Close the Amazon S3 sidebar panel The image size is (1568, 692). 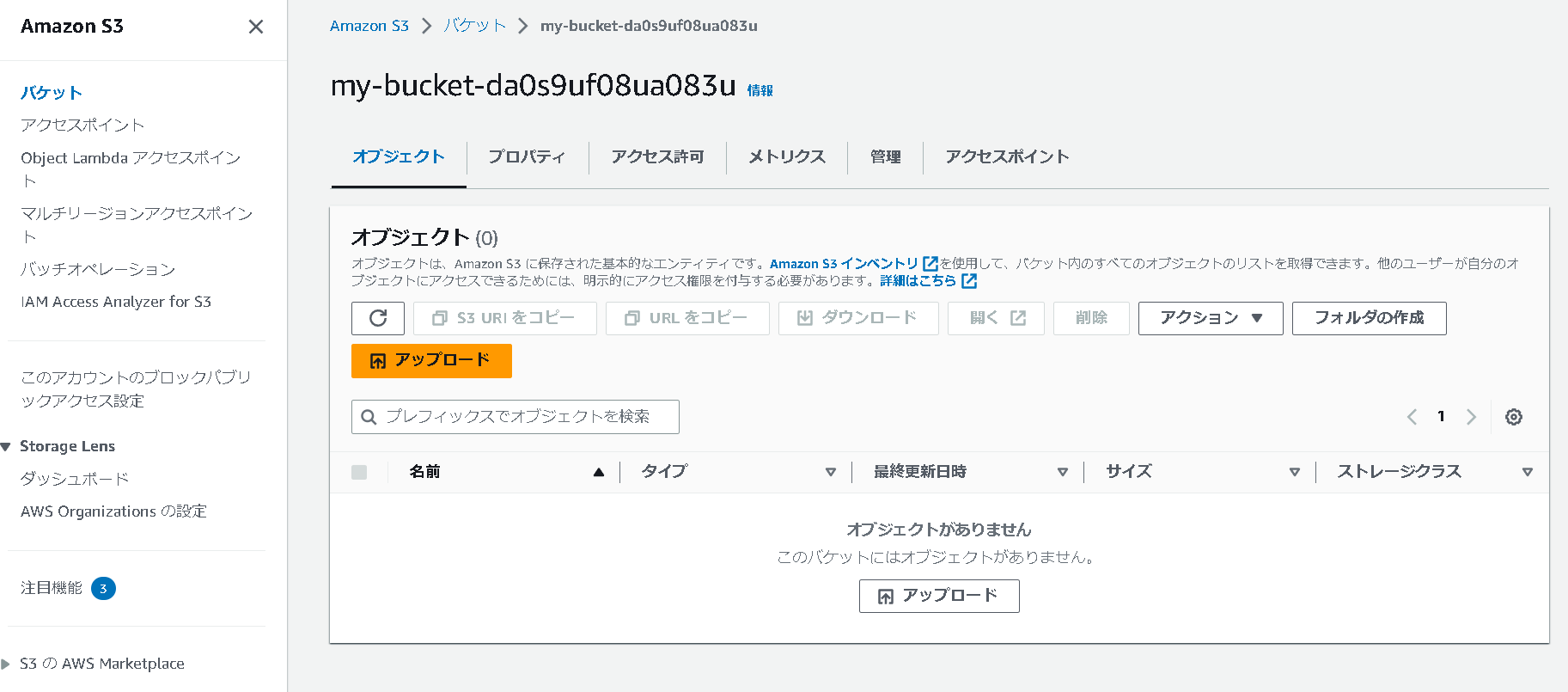256,27
